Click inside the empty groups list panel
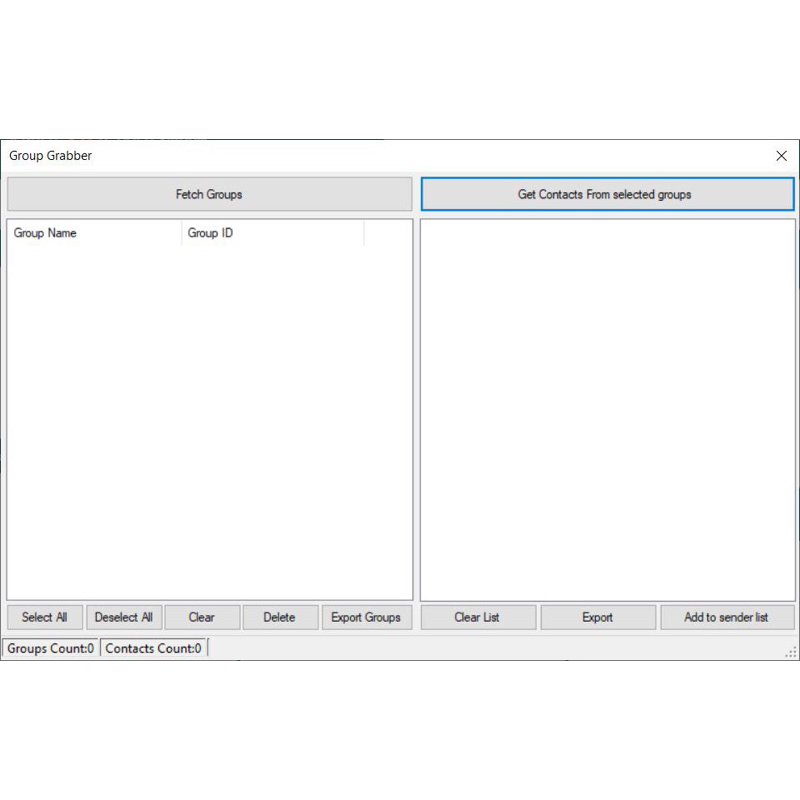This screenshot has height=800, width=800. tap(209, 420)
